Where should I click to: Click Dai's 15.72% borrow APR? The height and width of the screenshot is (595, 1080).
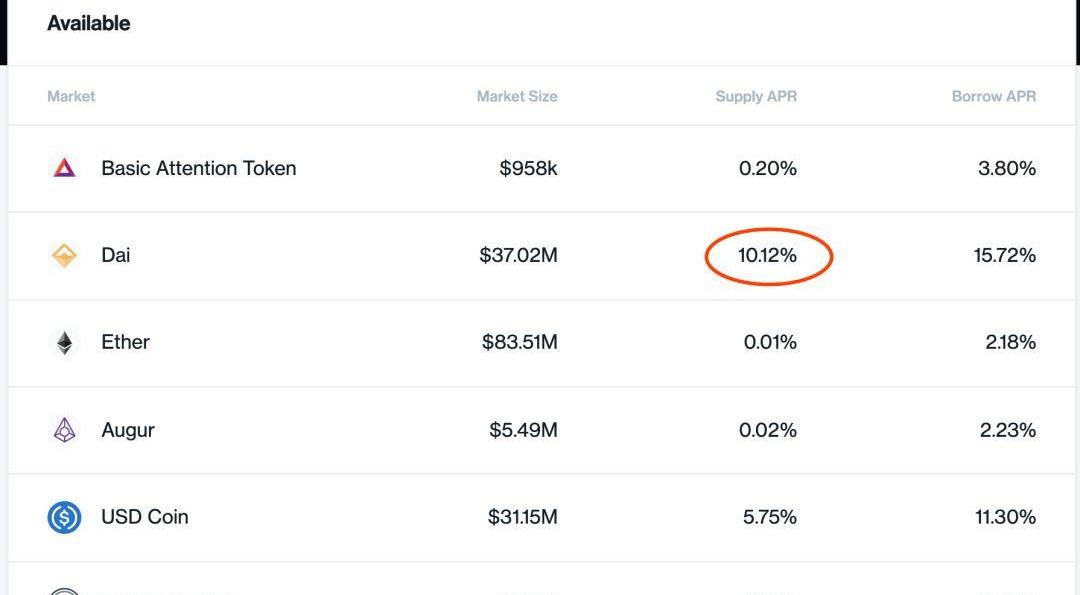click(x=1004, y=255)
